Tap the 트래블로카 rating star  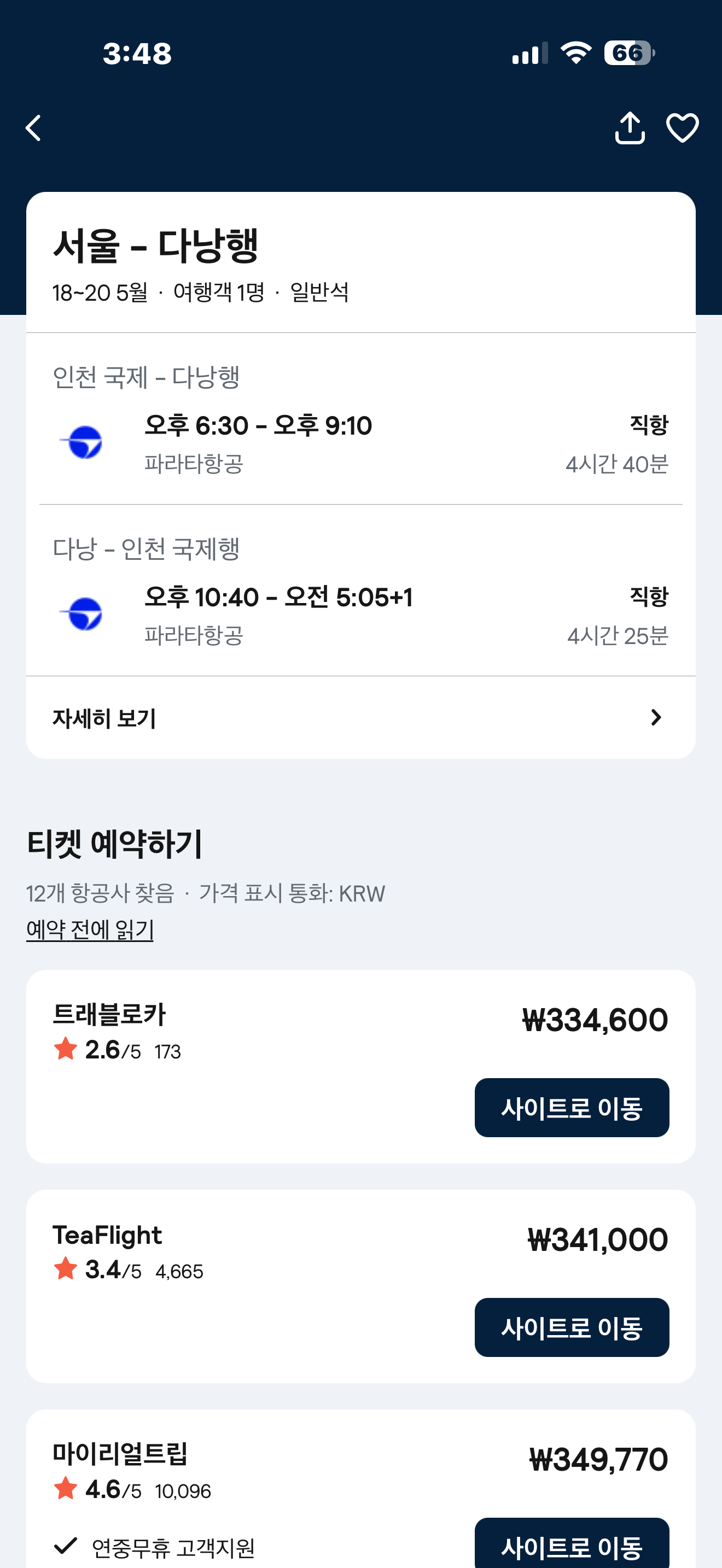(66, 1049)
